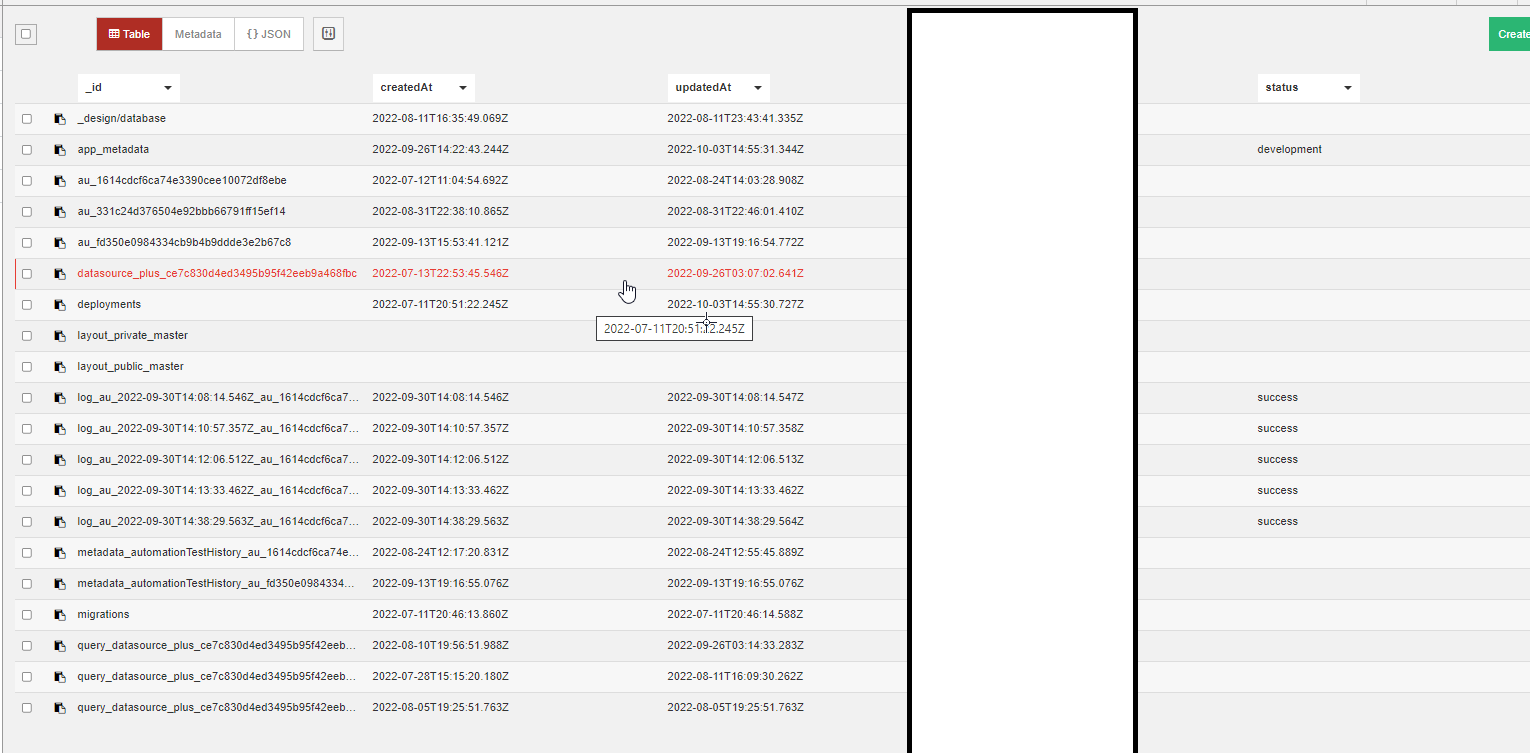
Task: Switch to the Metadata tab
Action: click(x=197, y=33)
